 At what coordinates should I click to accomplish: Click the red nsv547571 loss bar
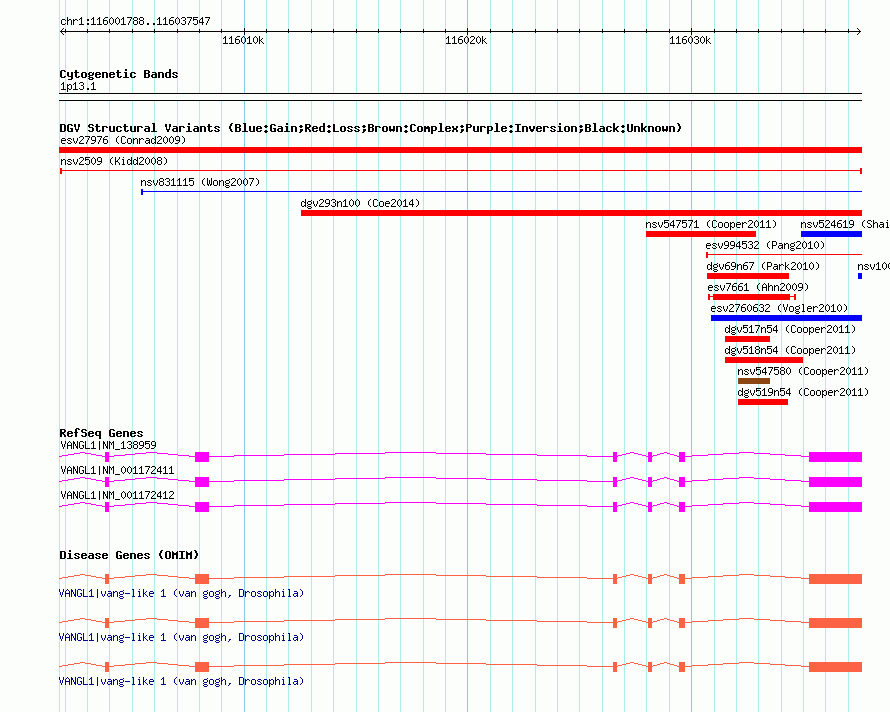701,234
